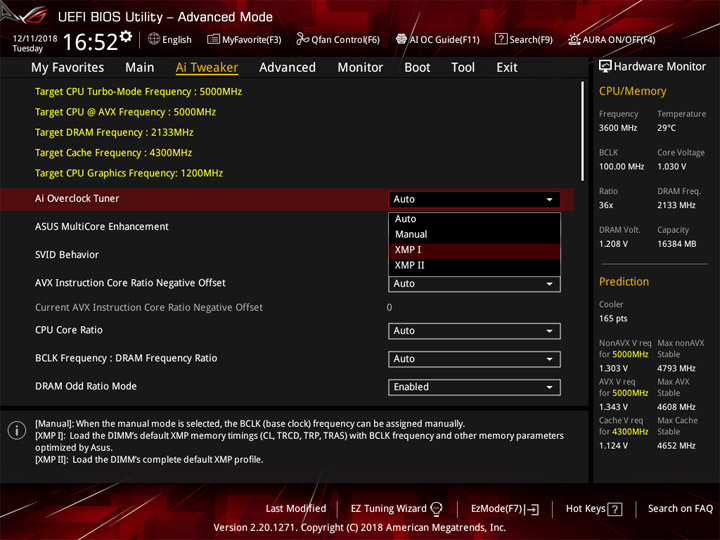The height and width of the screenshot is (540, 720).
Task: Open BCLK Frequency : DRAM Frequency Ratio dropdown
Action: point(474,359)
